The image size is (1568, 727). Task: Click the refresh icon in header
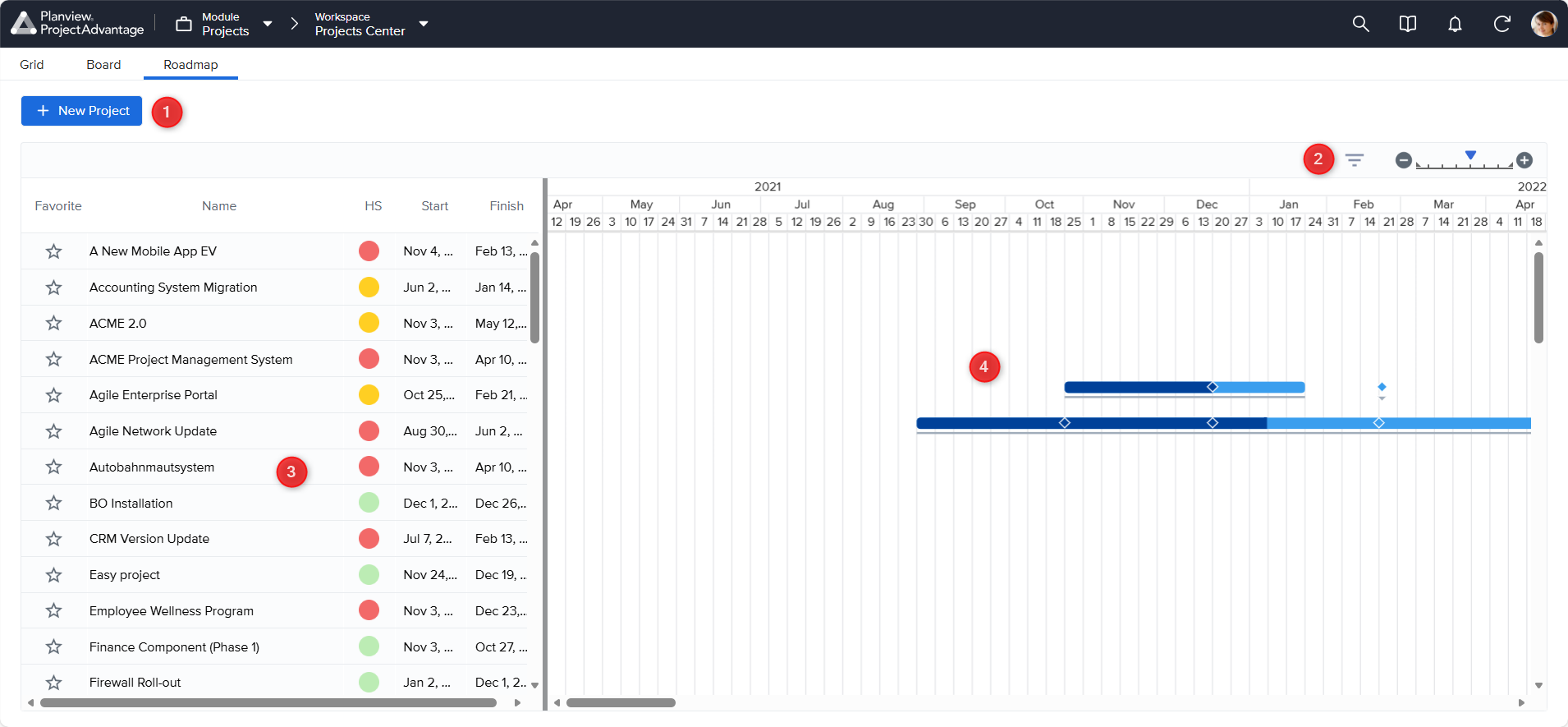pyautogui.click(x=1502, y=24)
